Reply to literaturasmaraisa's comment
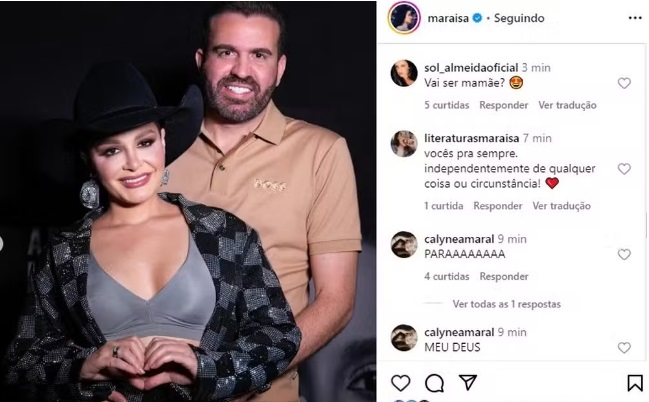This screenshot has height=402, width=649. pyautogui.click(x=498, y=206)
